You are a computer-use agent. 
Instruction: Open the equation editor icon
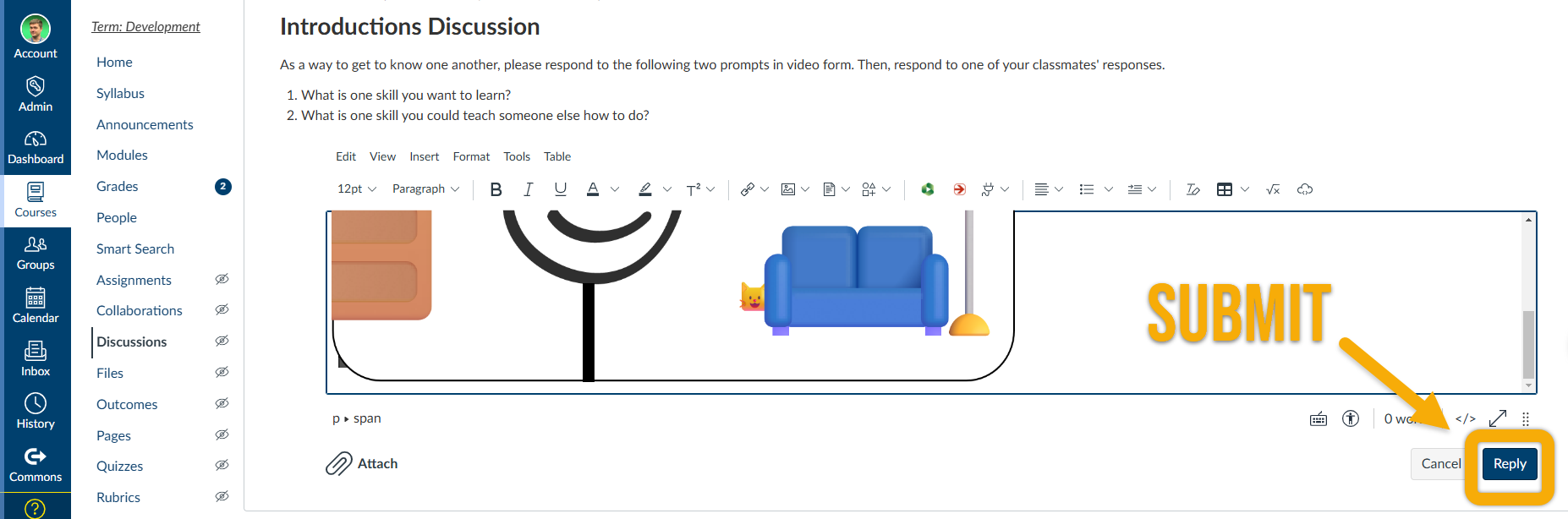click(x=1273, y=189)
